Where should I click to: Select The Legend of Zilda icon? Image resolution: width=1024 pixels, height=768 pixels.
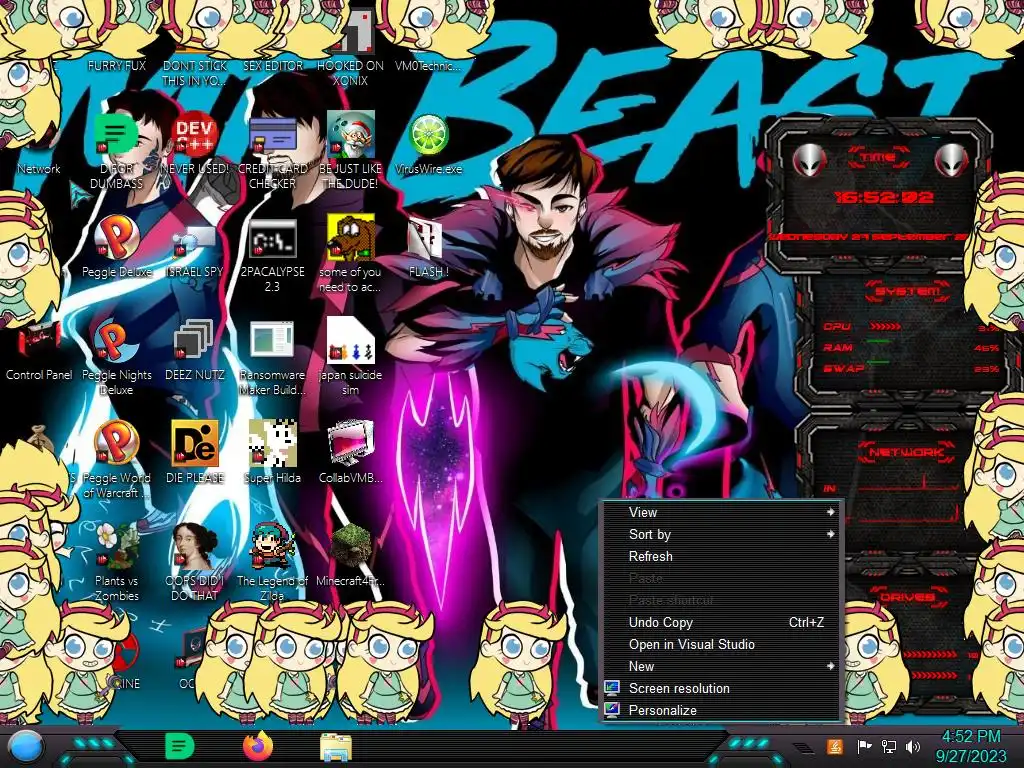pyautogui.click(x=272, y=546)
